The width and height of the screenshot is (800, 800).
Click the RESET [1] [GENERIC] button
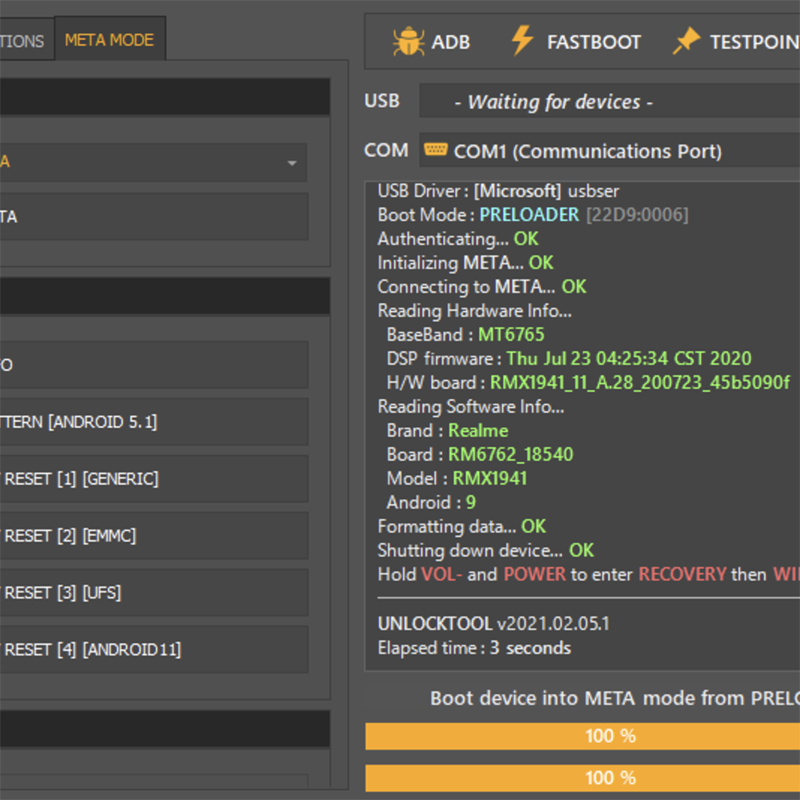154,479
